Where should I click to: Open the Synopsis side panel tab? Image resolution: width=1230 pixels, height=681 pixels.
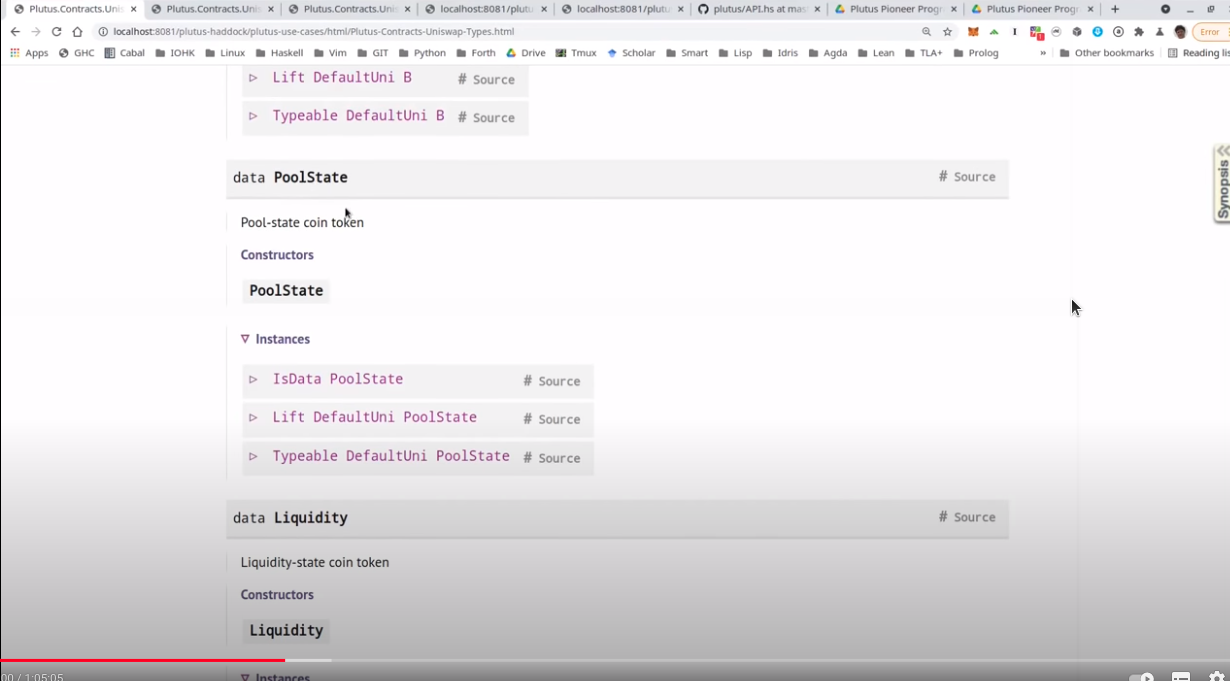(x=1222, y=185)
